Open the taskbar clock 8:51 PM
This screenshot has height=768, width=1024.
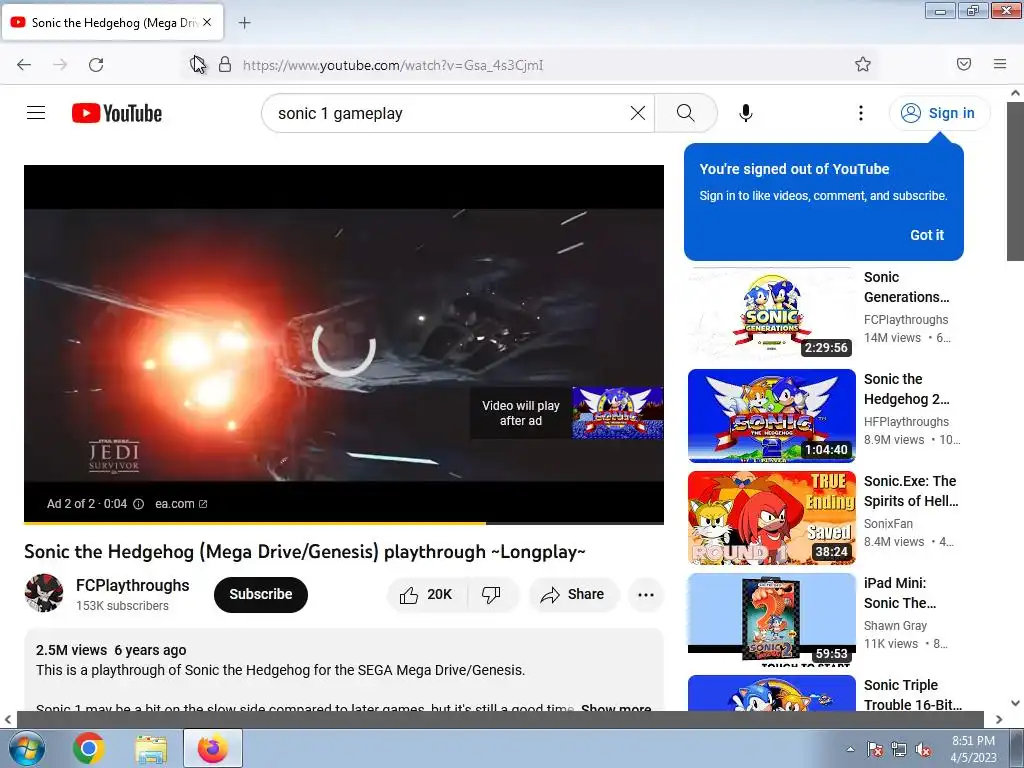pos(974,748)
